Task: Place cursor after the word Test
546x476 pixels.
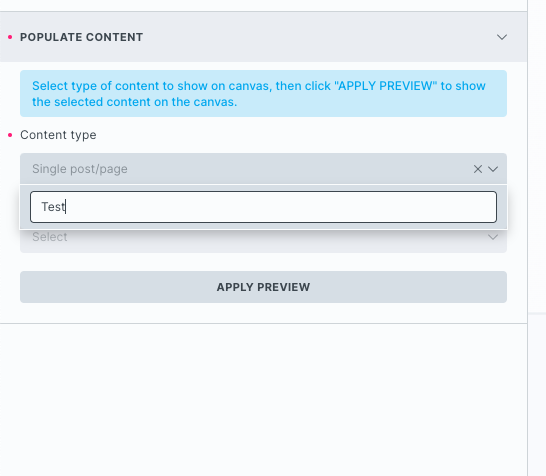Action: tap(66, 207)
